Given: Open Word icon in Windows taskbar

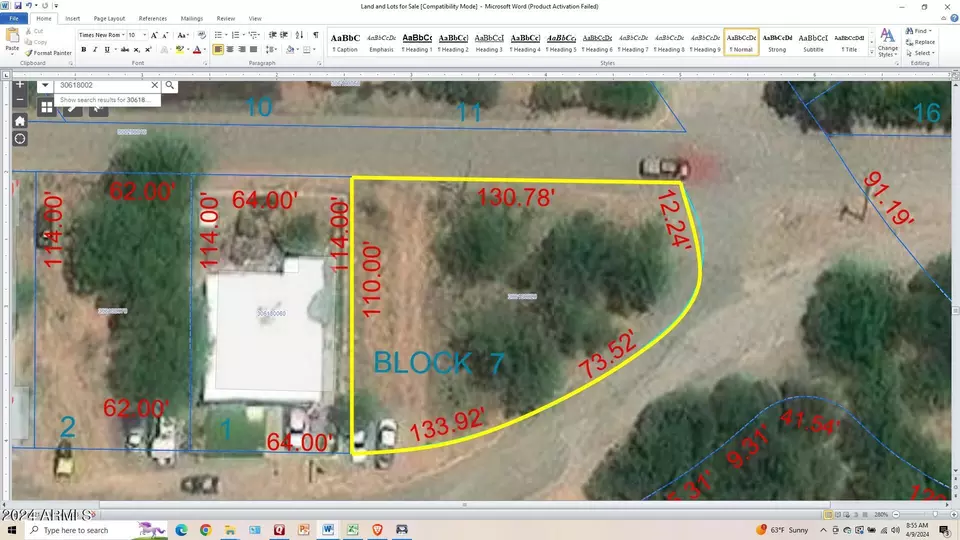Looking at the screenshot, I should tap(328, 530).
